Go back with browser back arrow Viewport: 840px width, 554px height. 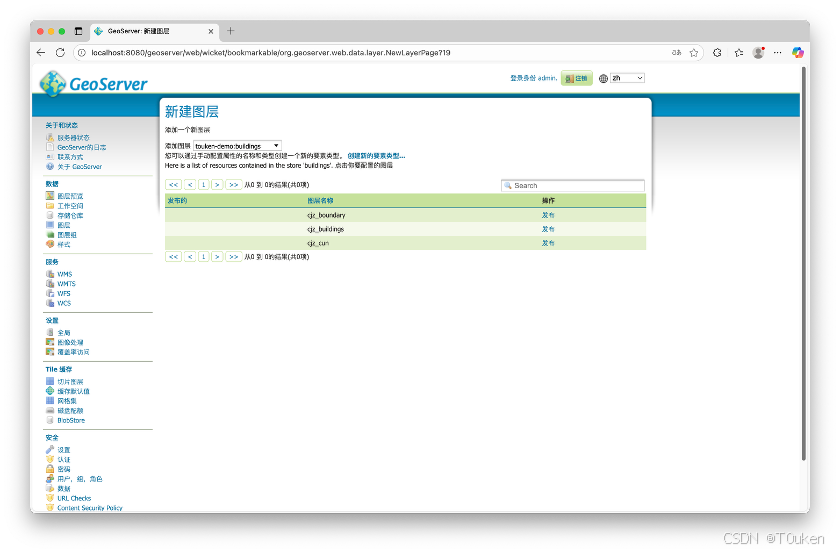pos(41,53)
